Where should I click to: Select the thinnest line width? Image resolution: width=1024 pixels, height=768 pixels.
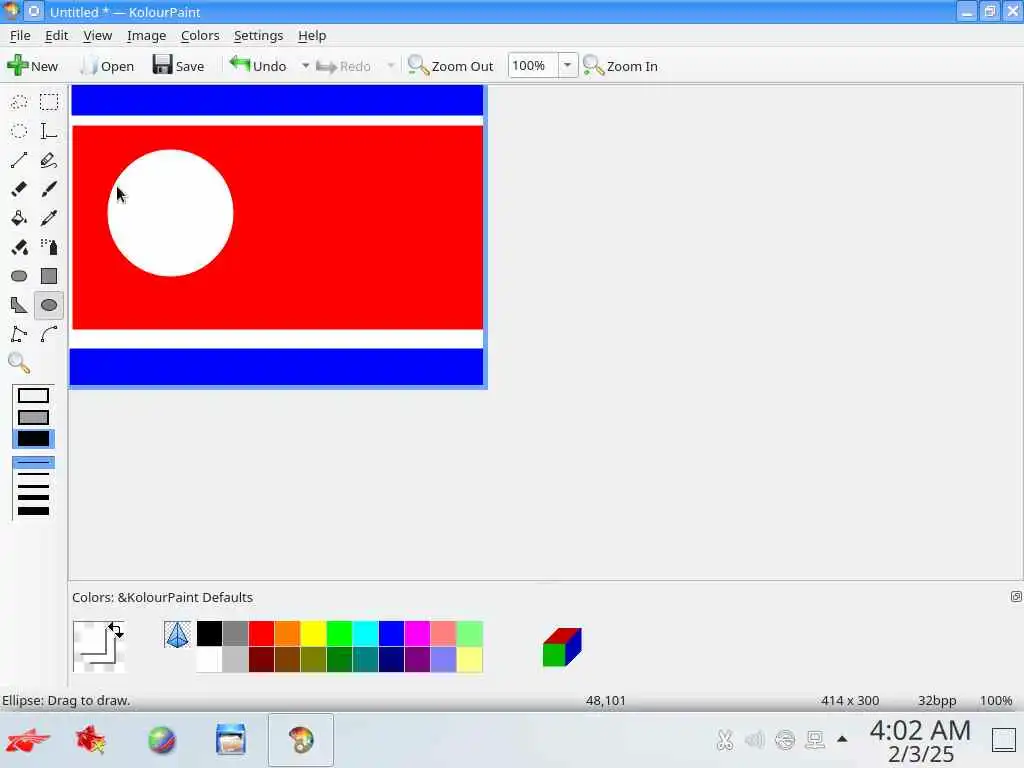click(x=33, y=462)
